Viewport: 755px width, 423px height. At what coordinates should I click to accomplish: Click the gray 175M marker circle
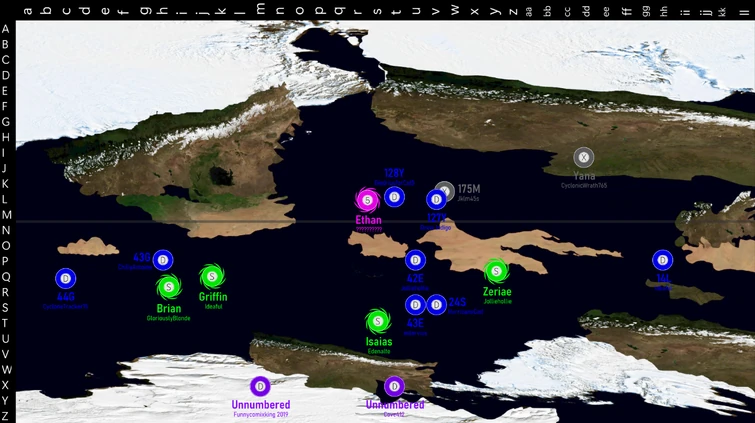(444, 192)
